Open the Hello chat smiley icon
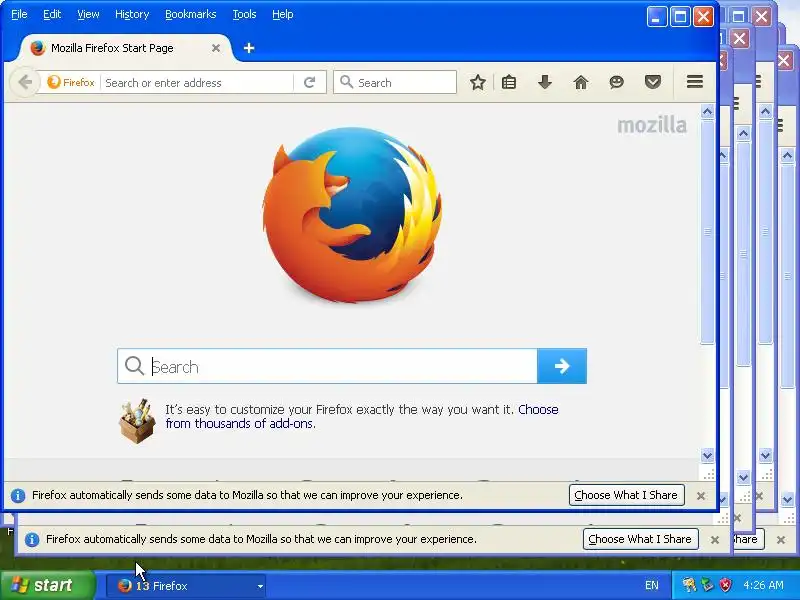800x600 pixels. (616, 82)
